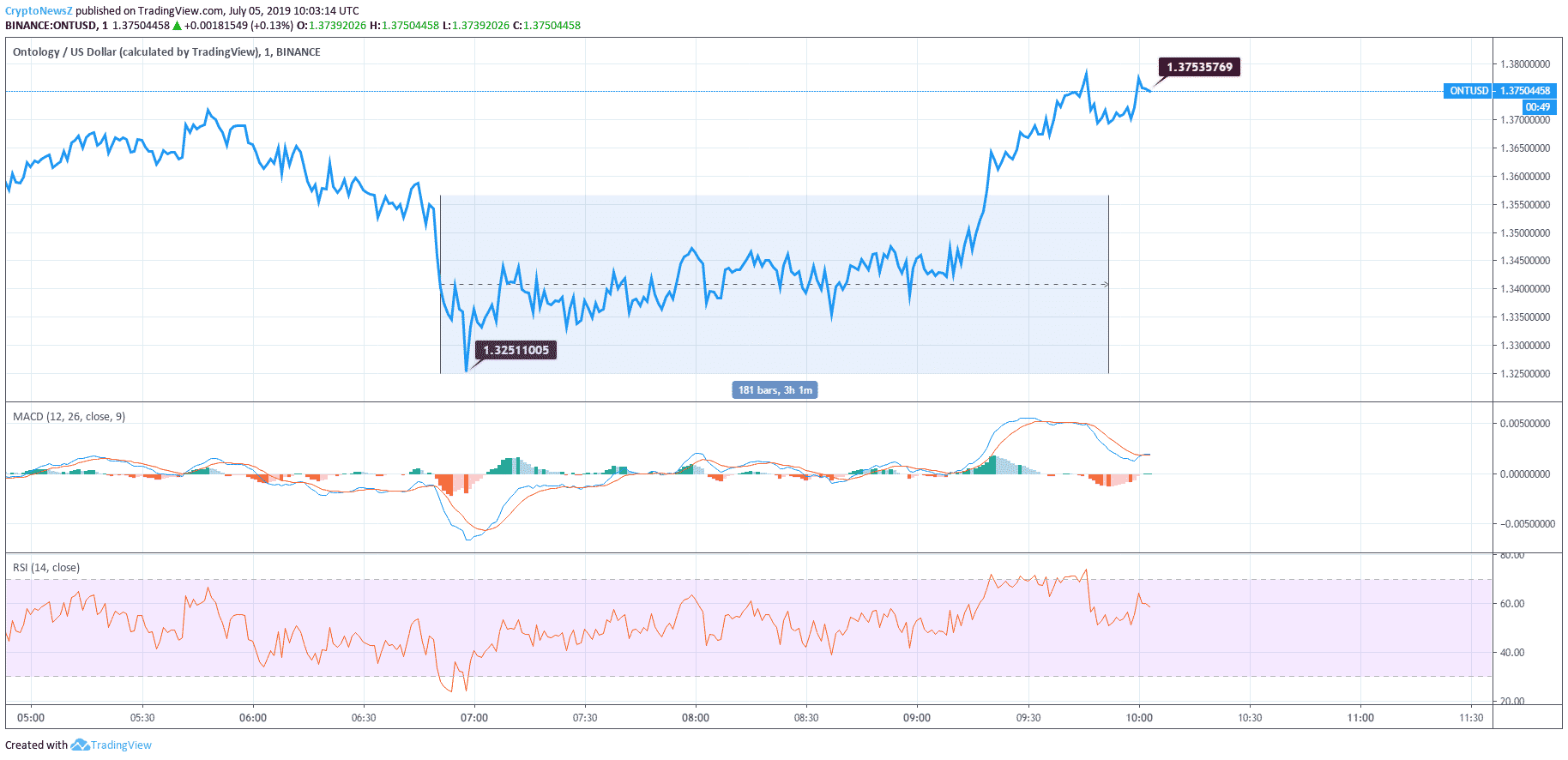Click the RSI 60.00 axis label
The height and width of the screenshot is (760, 1568).
1512,604
